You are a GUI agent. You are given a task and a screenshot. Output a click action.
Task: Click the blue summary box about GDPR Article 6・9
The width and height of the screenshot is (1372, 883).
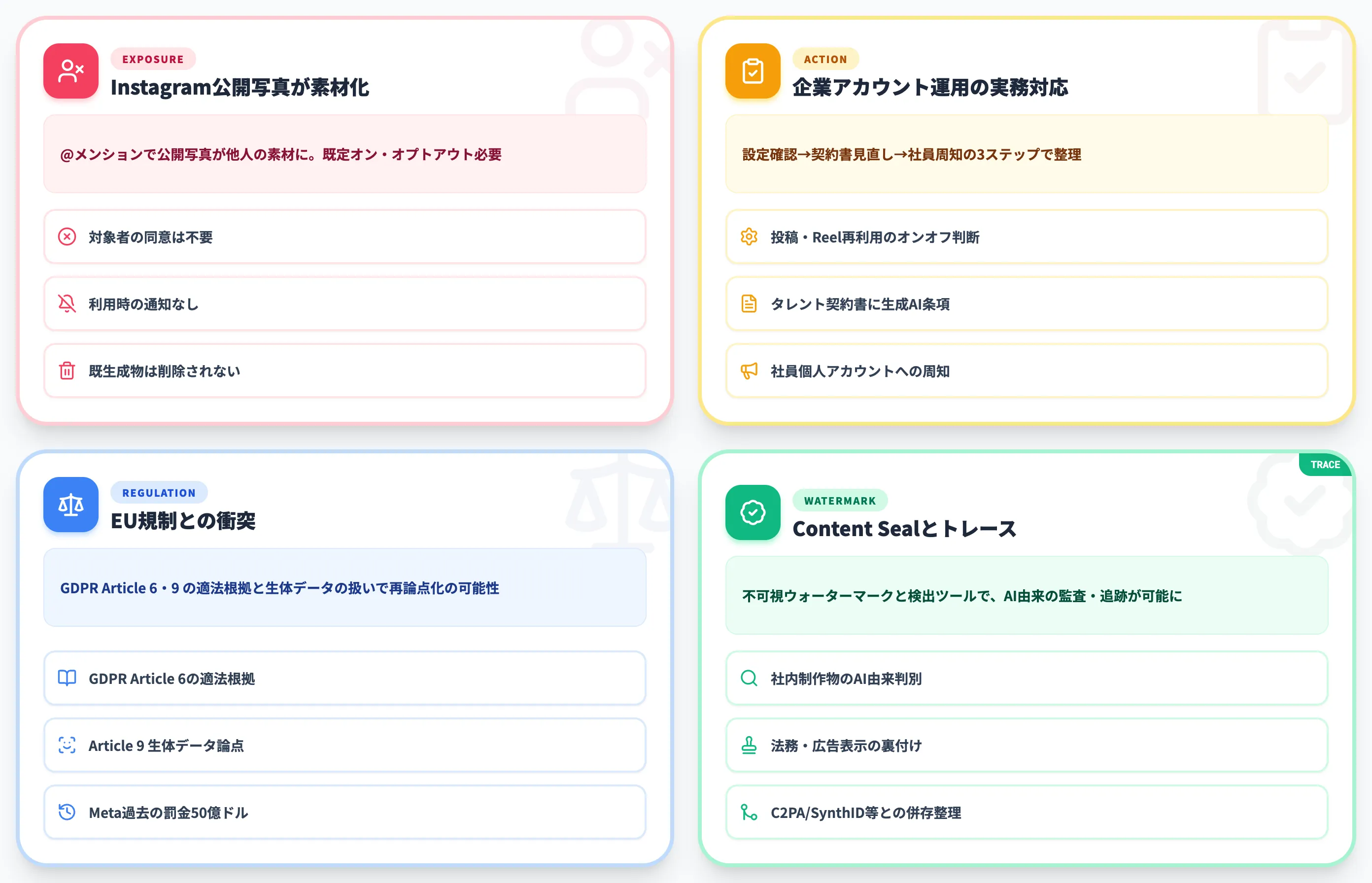(x=345, y=588)
